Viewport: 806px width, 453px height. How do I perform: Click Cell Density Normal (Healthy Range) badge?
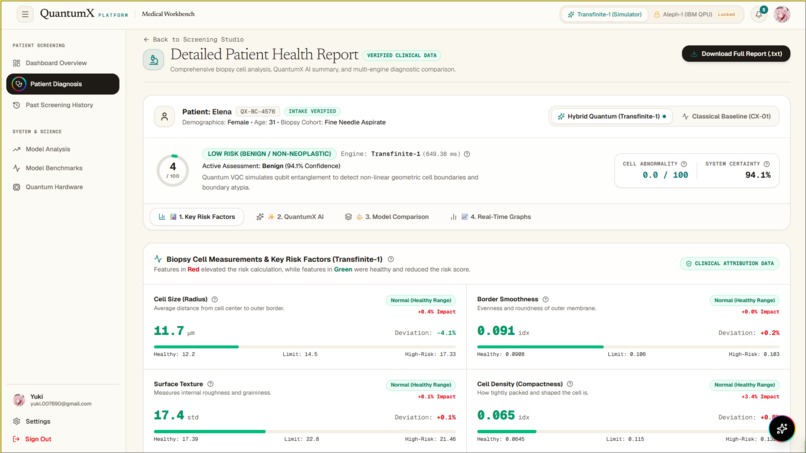coord(744,385)
